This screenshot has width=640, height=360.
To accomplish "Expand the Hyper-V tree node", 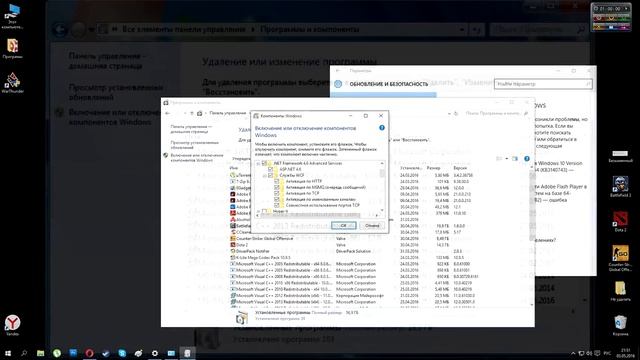I will (258, 211).
